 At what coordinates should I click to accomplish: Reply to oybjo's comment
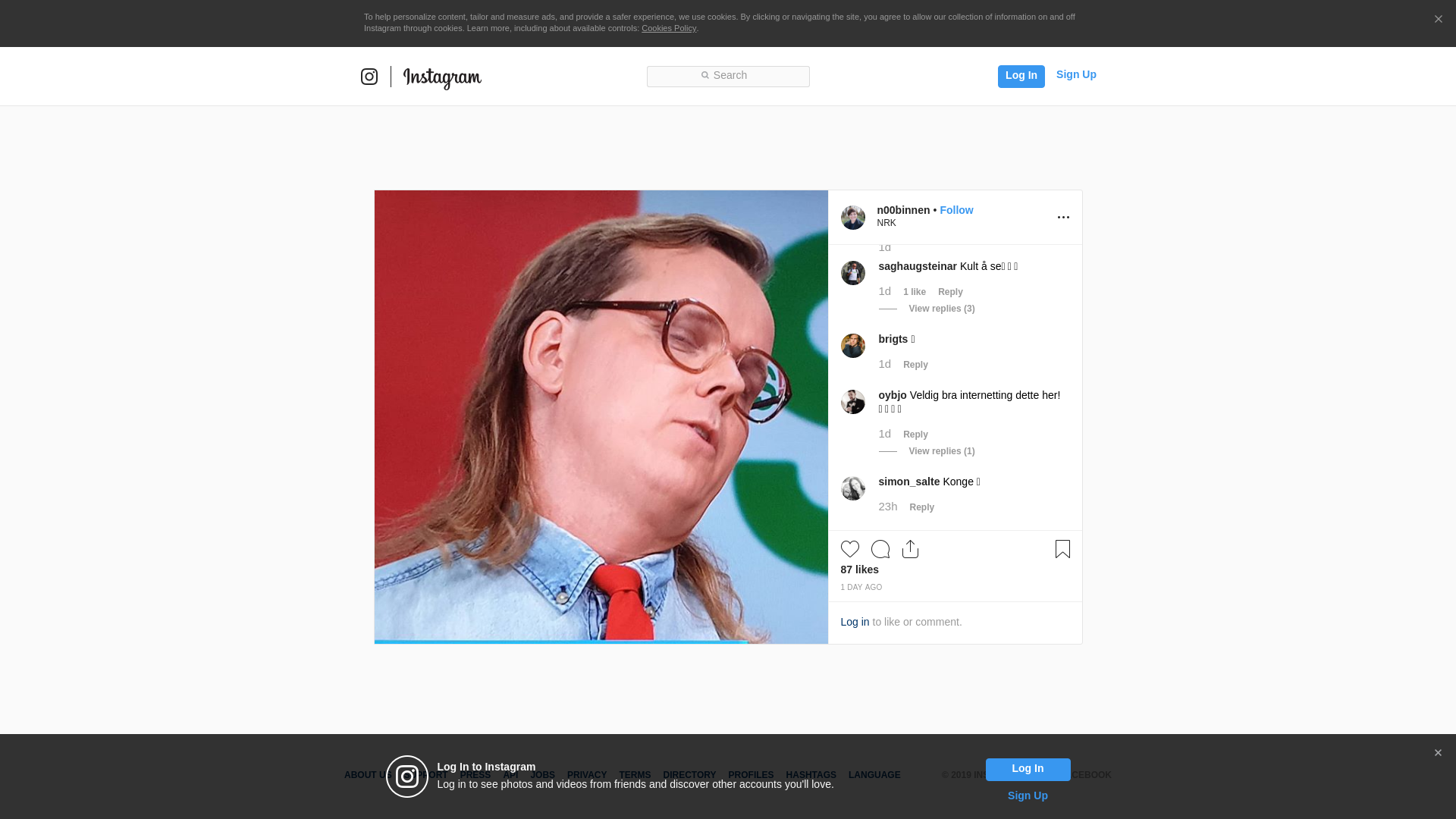(915, 435)
